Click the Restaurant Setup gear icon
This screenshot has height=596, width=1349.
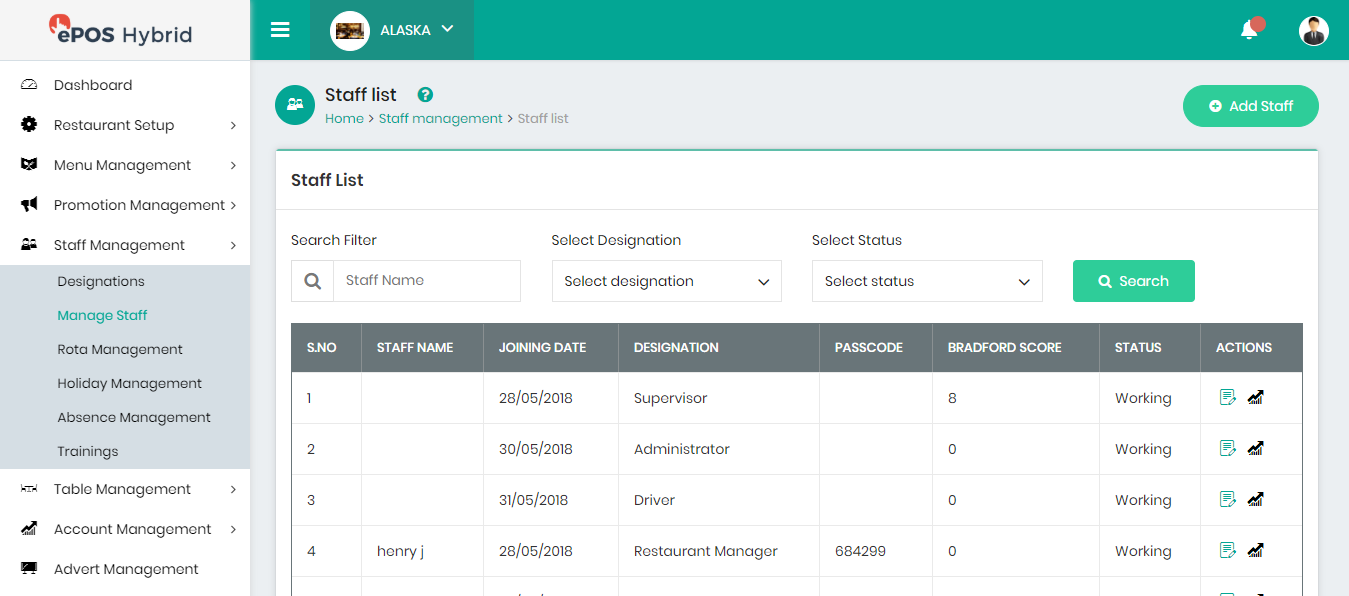pos(29,125)
